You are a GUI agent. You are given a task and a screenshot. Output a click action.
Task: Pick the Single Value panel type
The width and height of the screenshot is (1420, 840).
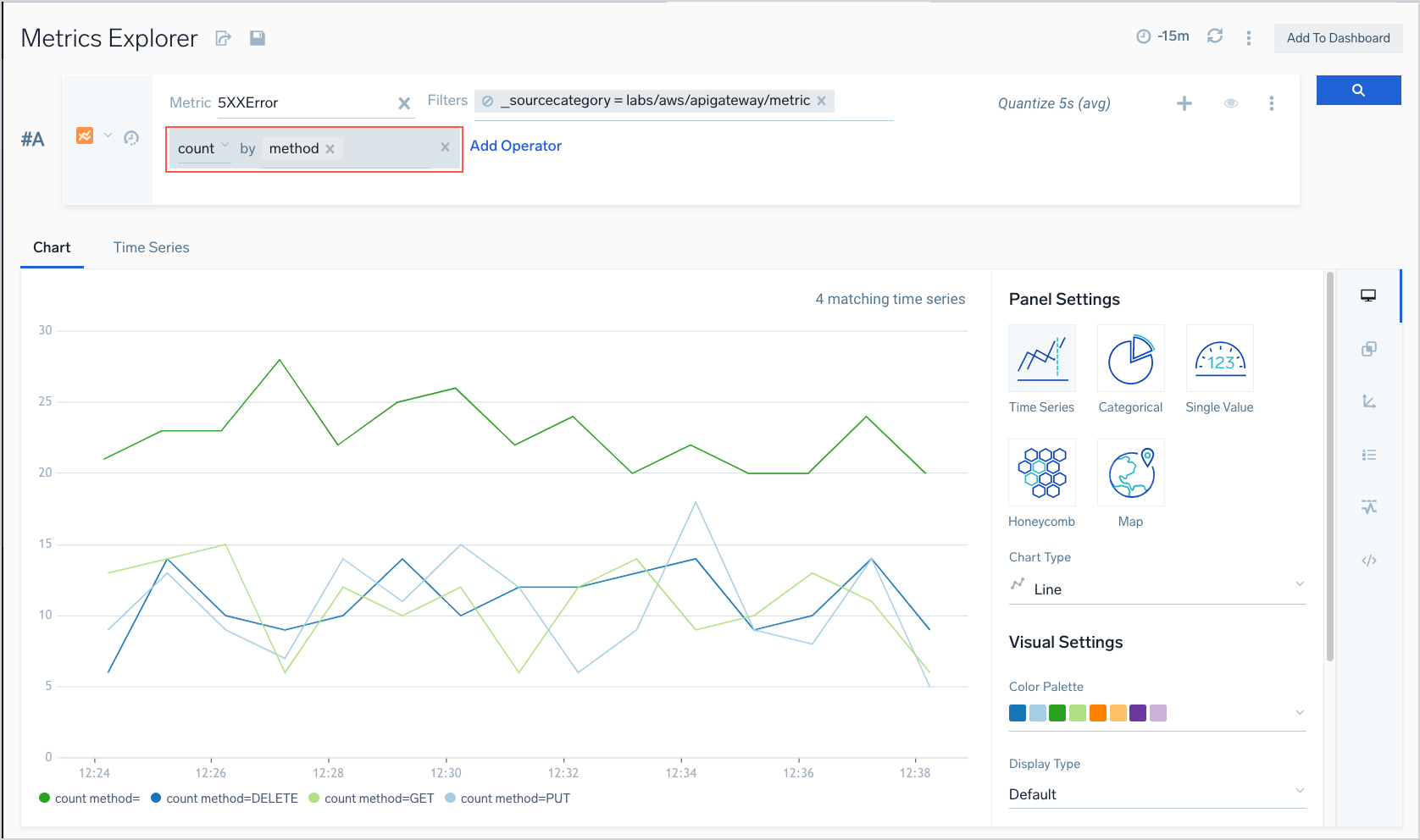click(1219, 359)
